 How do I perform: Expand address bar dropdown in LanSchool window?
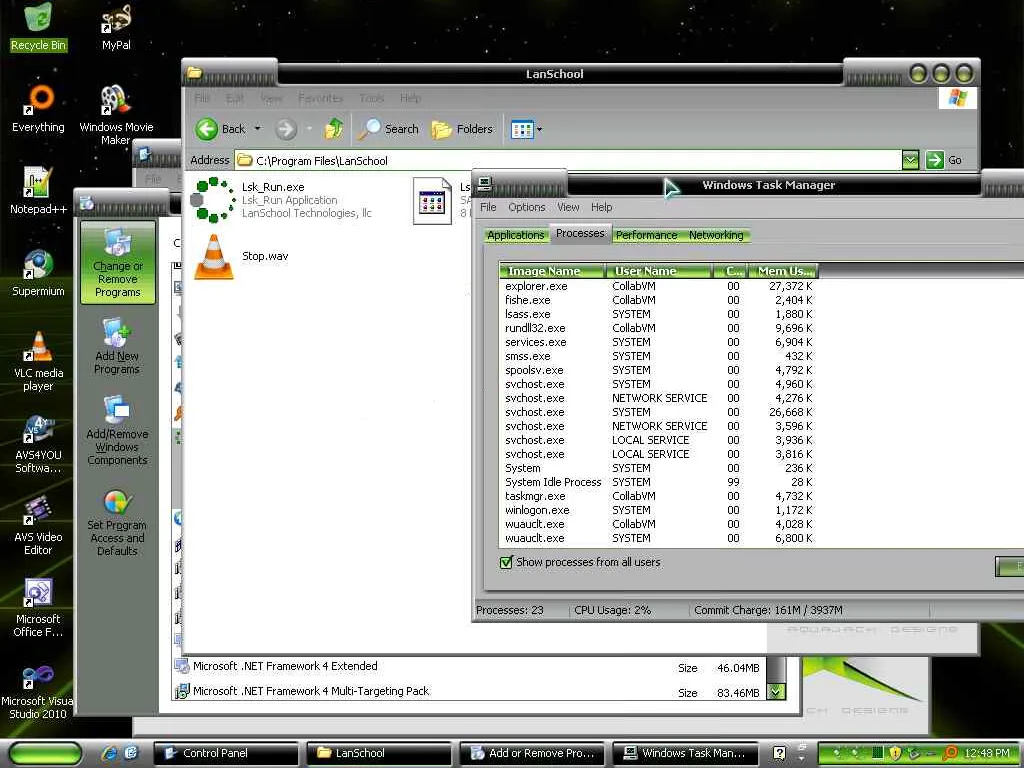(910, 159)
